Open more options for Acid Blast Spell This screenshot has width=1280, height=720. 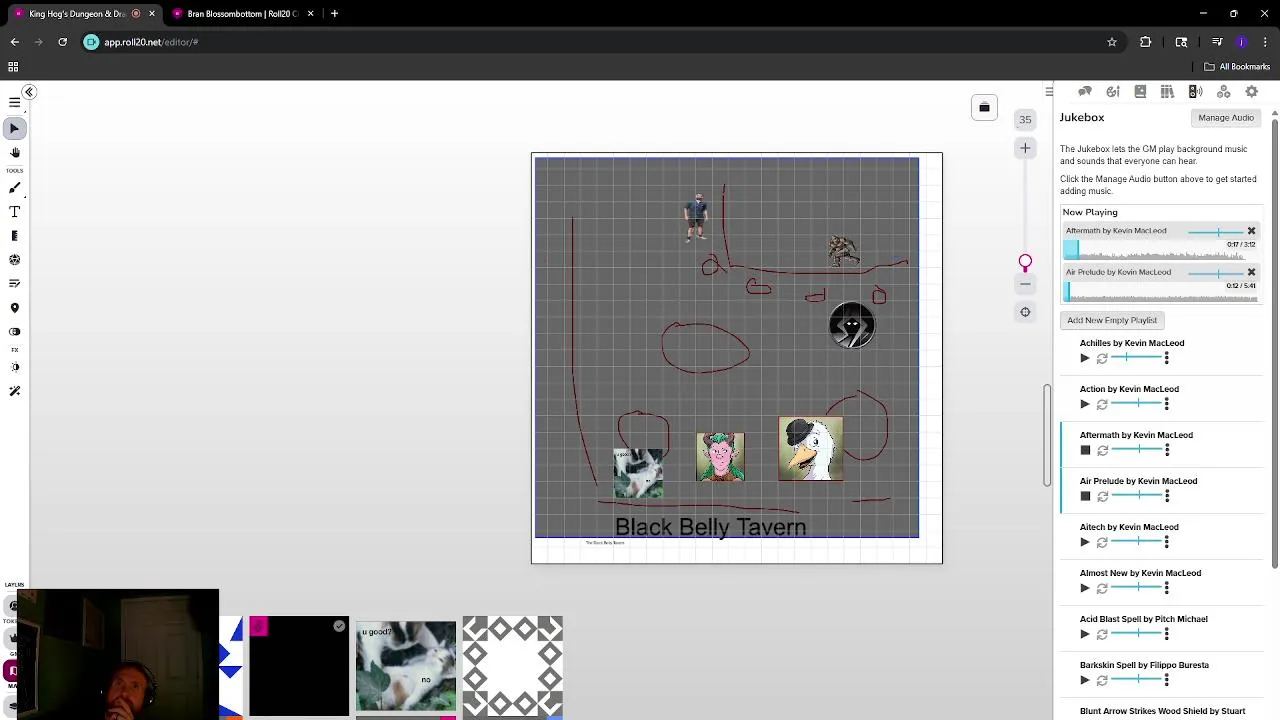[1166, 634]
